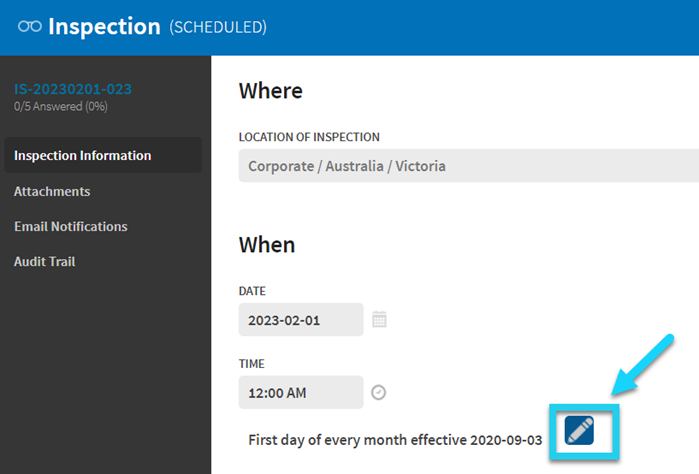The height and width of the screenshot is (474, 699).
Task: Click the date field showing 2023-02-01
Action: click(301, 320)
